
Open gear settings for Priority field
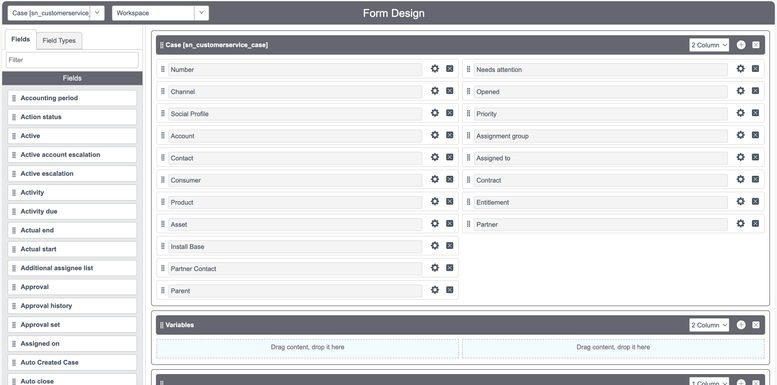[740, 113]
